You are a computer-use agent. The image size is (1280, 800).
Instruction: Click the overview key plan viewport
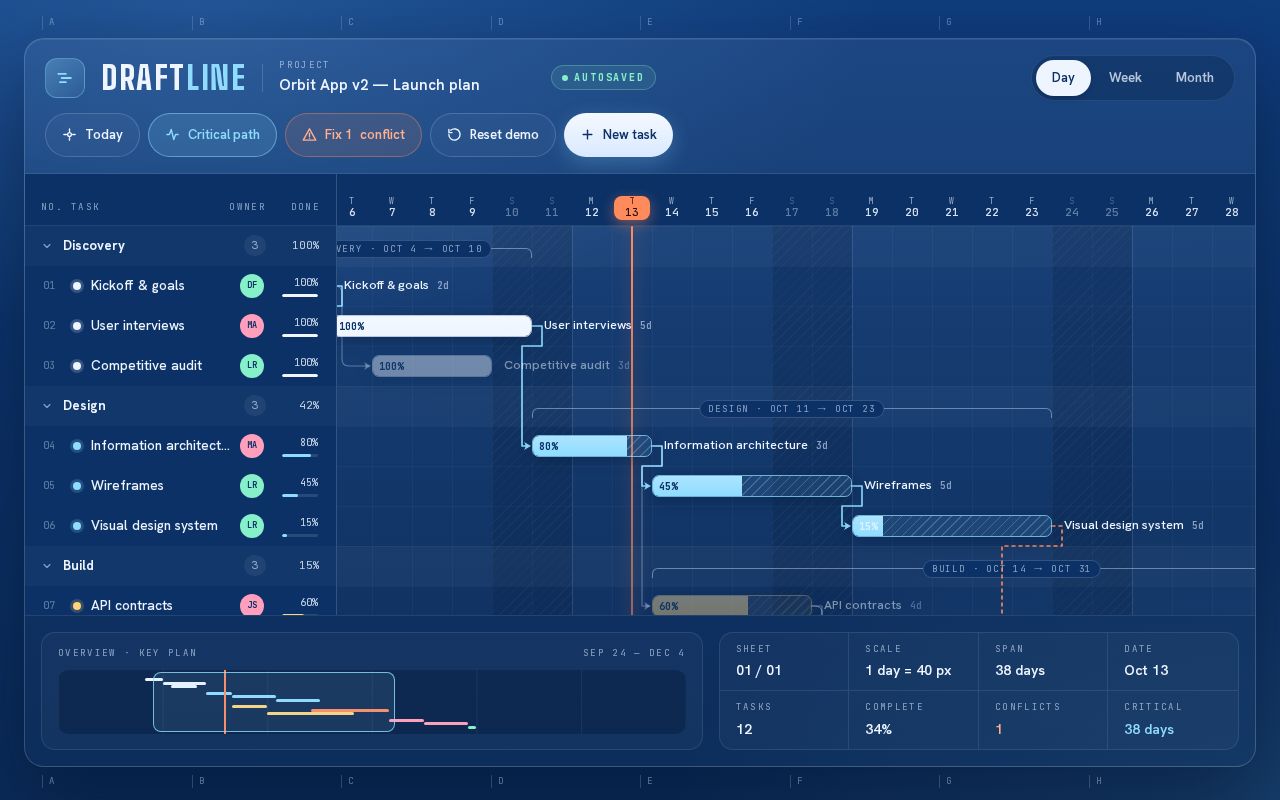[x=274, y=702]
